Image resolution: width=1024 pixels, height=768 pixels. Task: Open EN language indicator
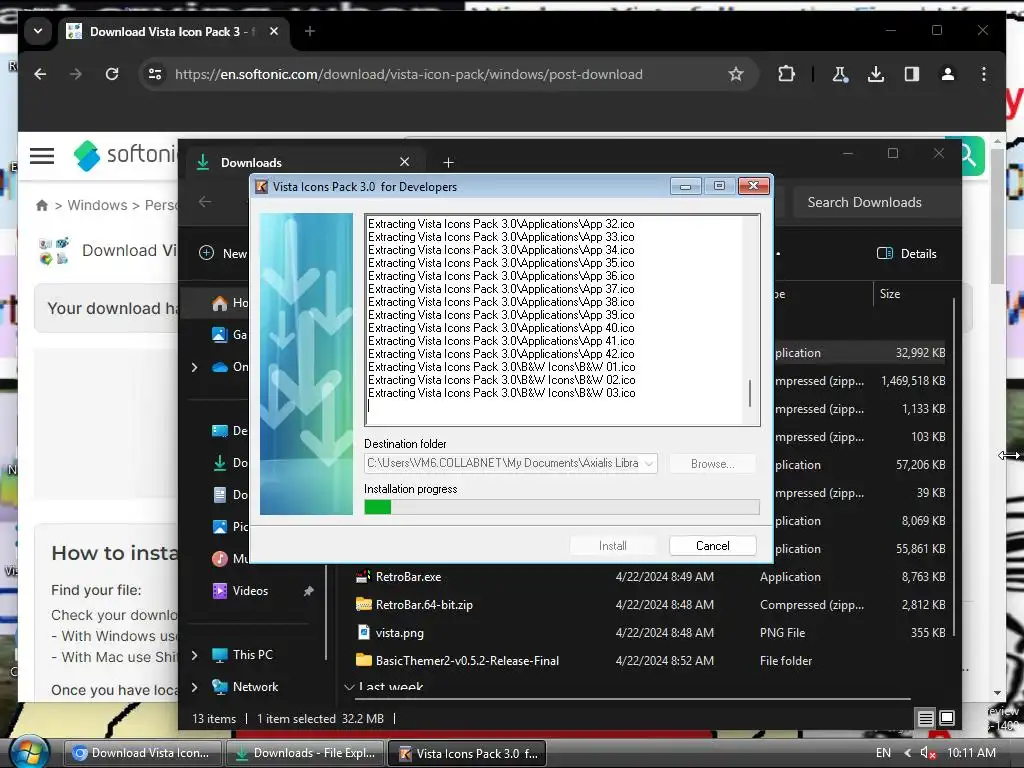(883, 753)
